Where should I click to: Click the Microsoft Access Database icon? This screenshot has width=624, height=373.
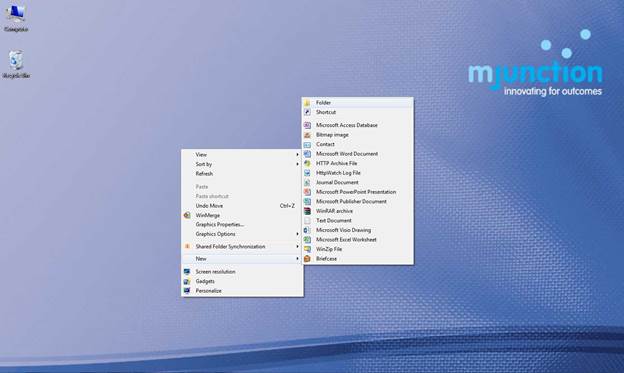click(307, 125)
